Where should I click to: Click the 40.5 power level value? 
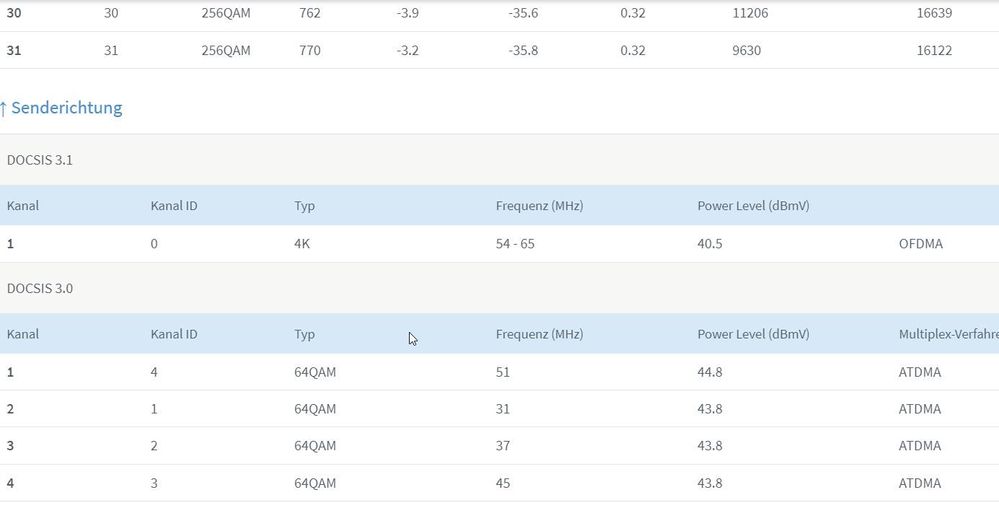pos(711,244)
